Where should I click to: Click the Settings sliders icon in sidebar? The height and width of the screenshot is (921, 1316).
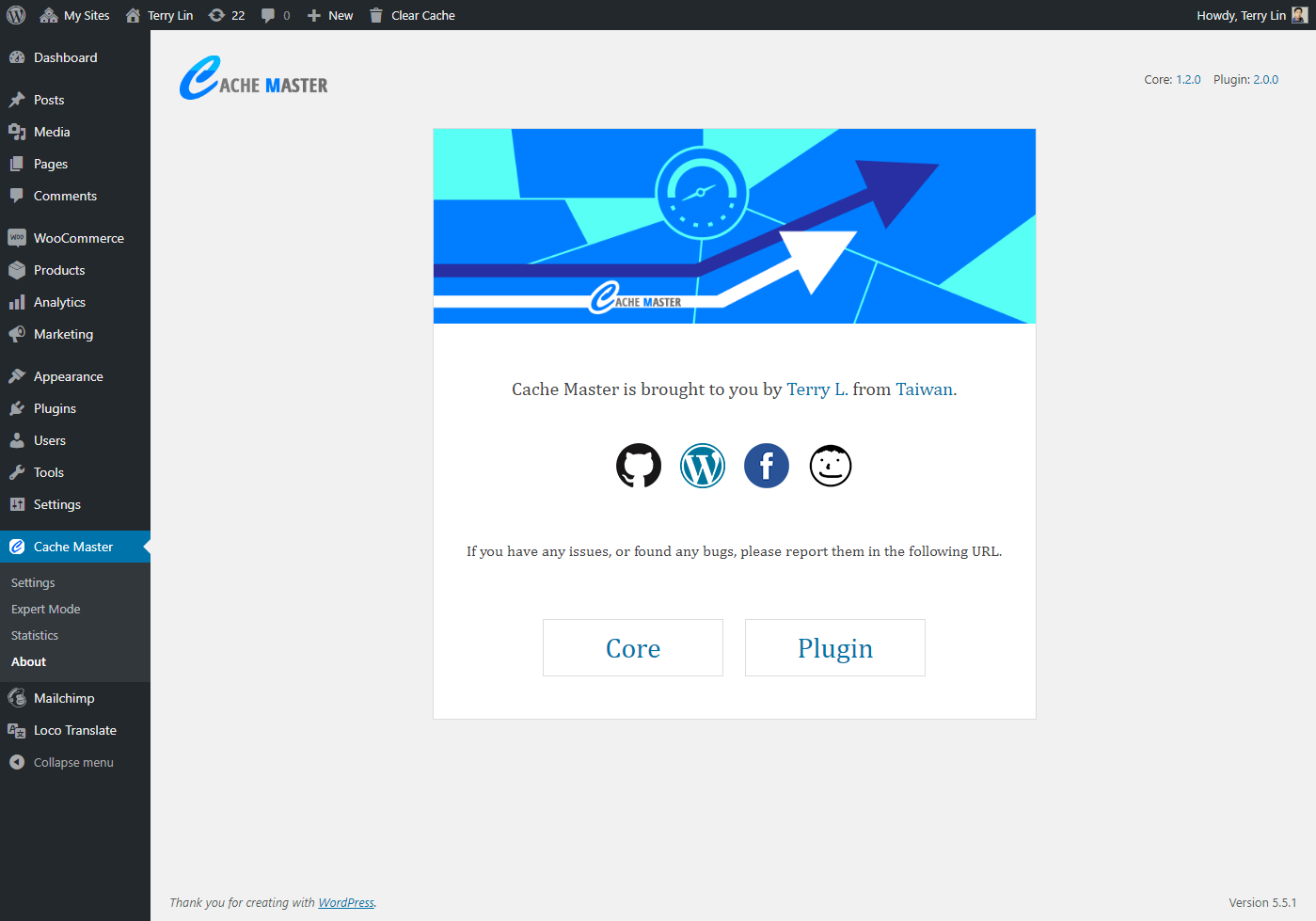click(x=17, y=504)
